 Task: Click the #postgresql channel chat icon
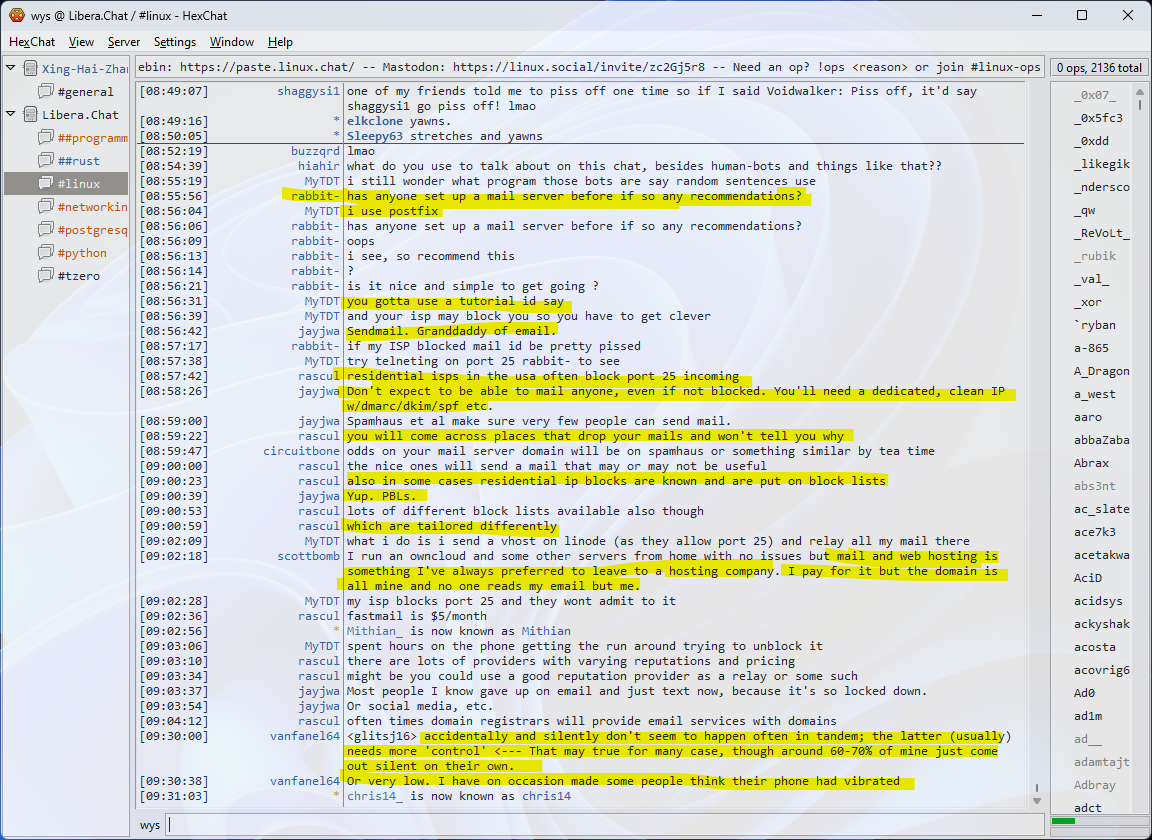point(46,230)
